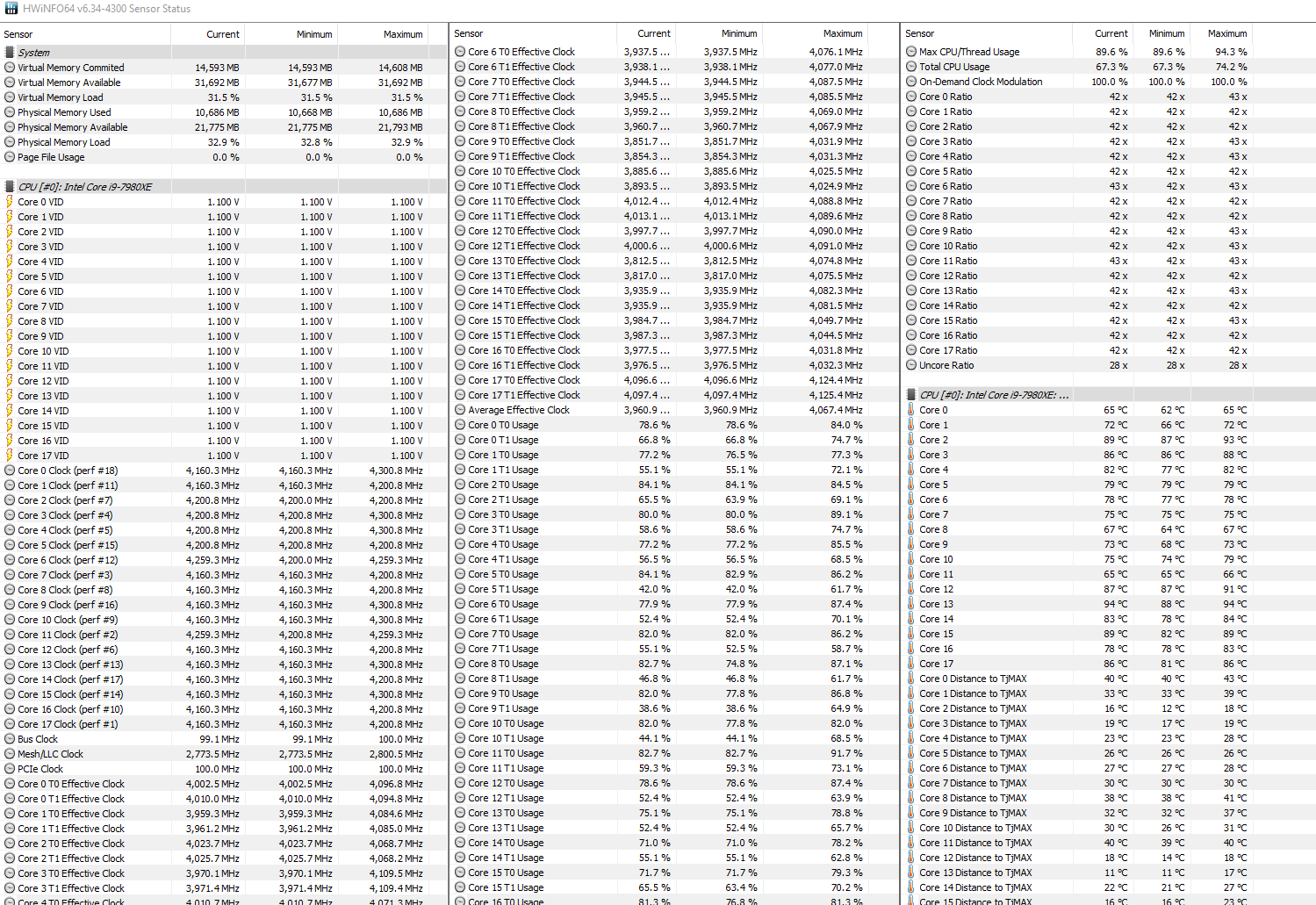1316x905 pixels.
Task: Click the Maximum column header in the middle panel
Action: pyautogui.click(x=815, y=33)
